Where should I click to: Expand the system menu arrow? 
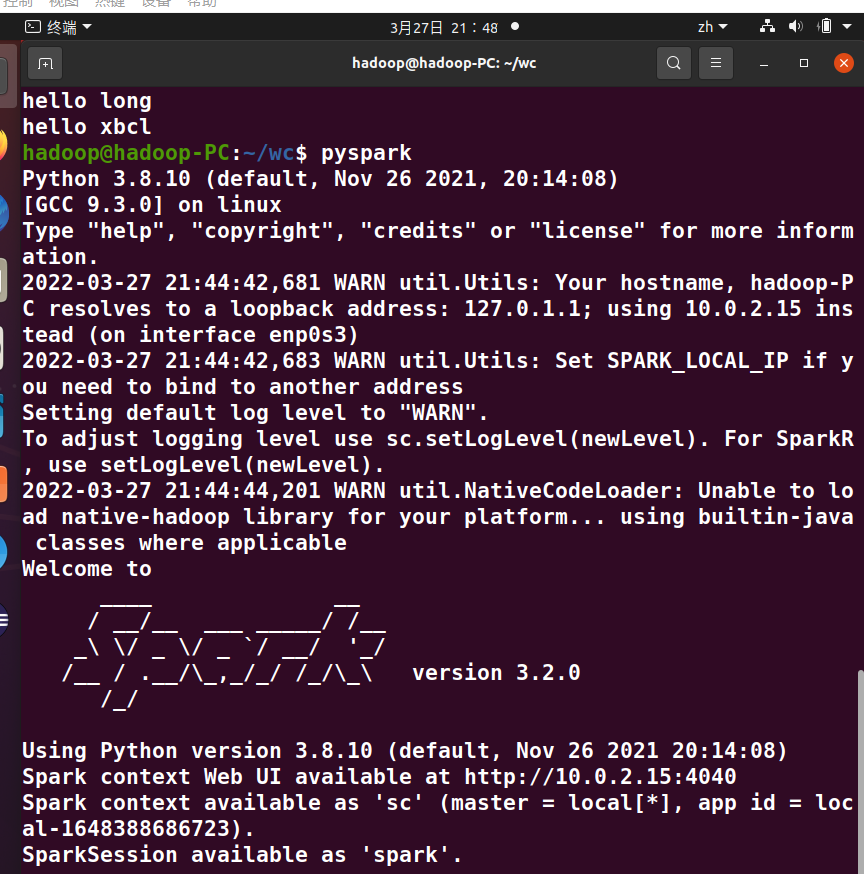pos(847,26)
